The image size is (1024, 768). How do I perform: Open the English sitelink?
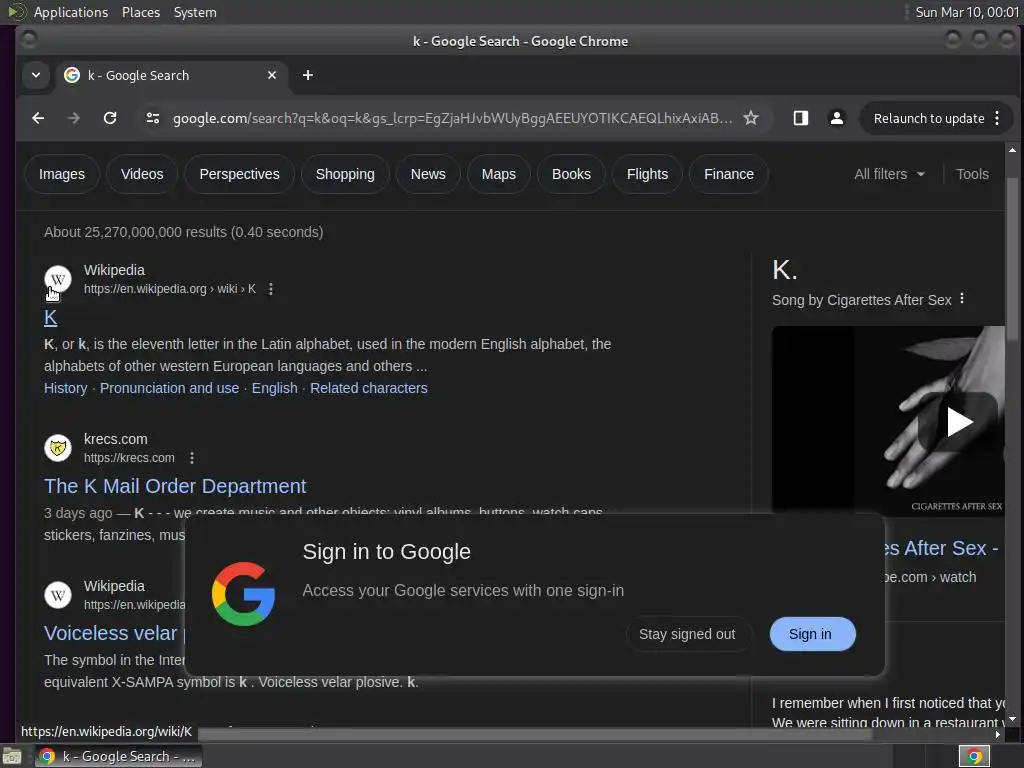(x=274, y=388)
